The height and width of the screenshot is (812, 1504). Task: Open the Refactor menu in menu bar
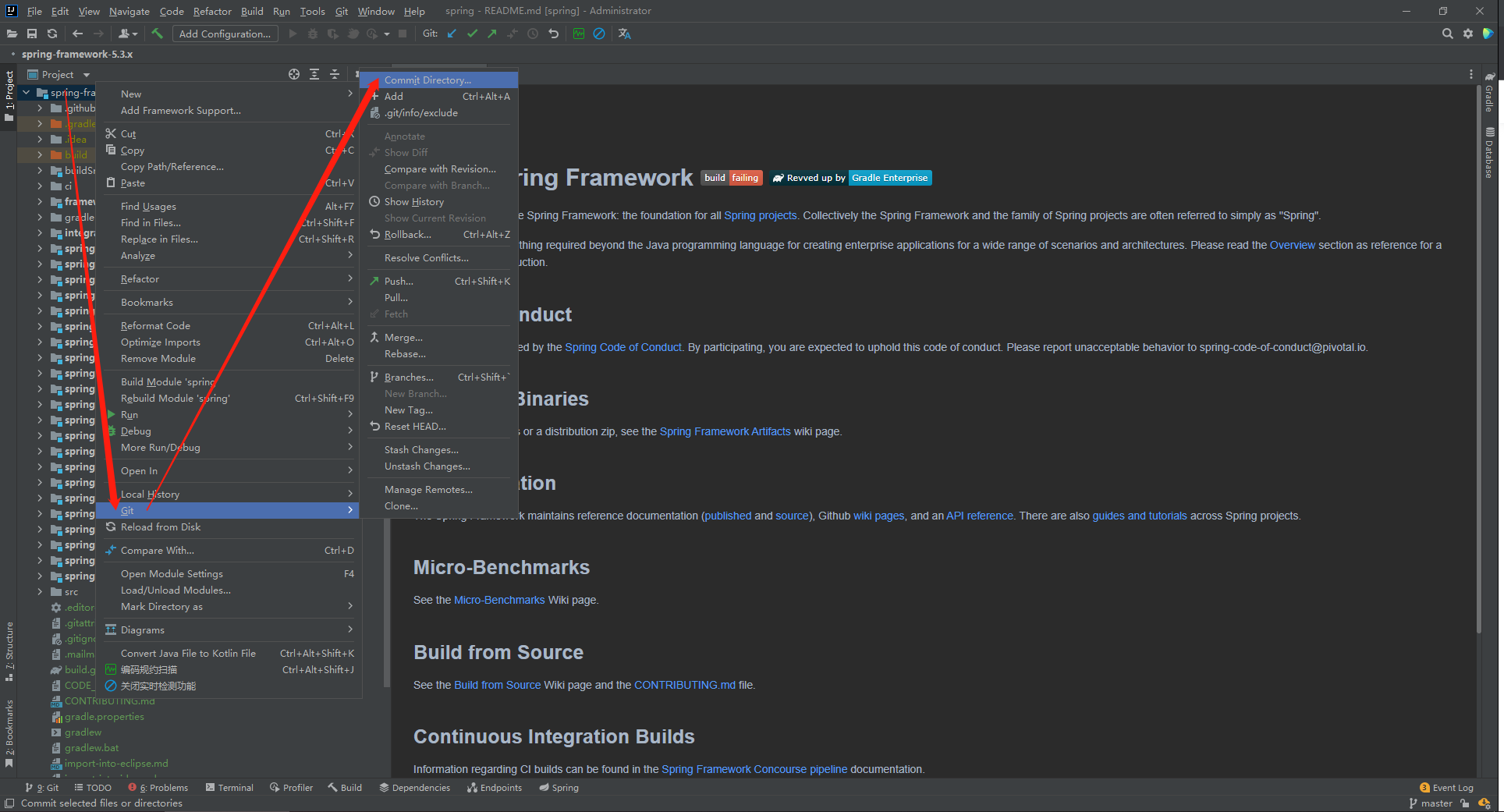coord(212,11)
